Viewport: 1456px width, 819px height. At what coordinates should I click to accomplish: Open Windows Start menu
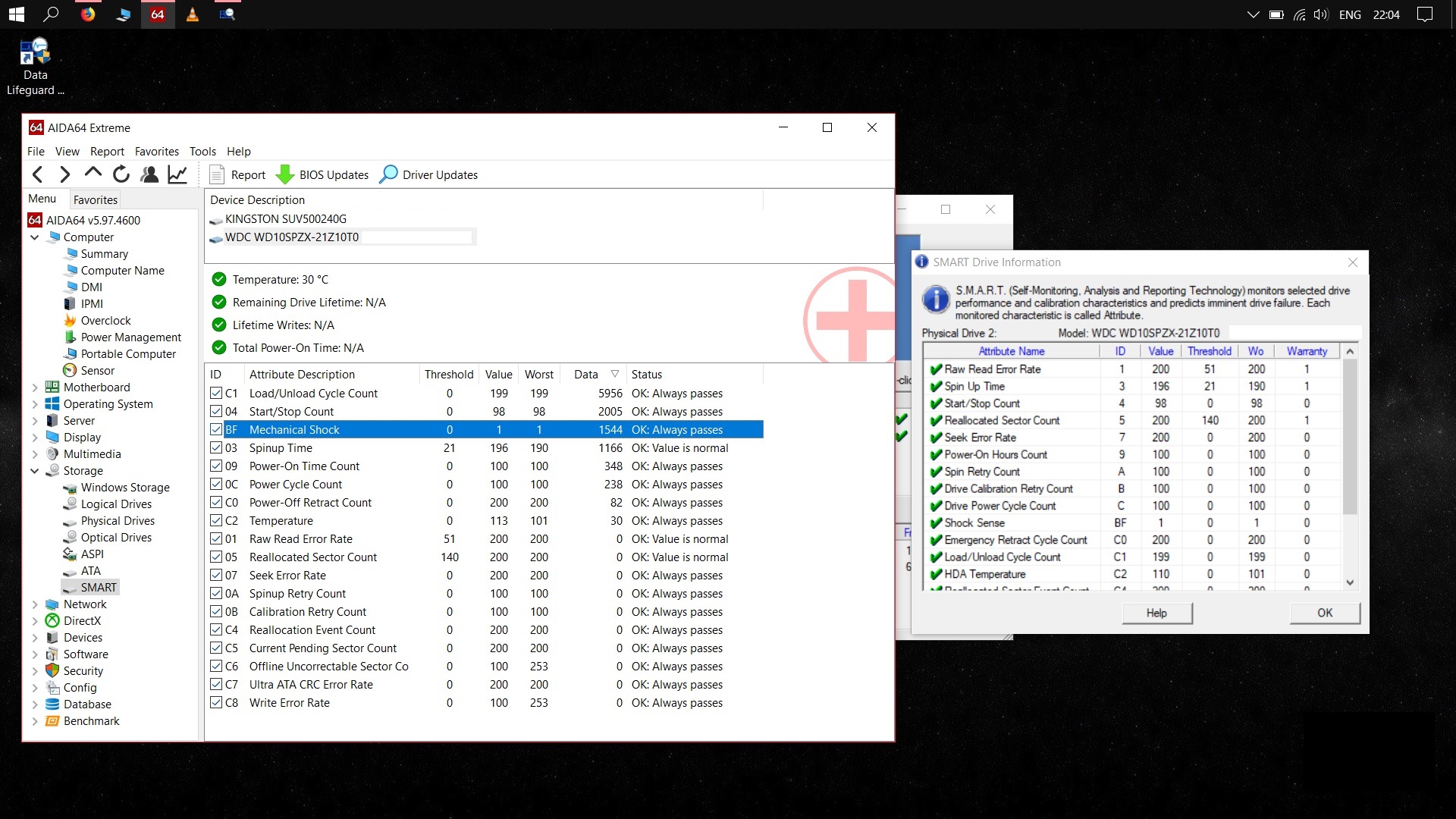point(16,14)
